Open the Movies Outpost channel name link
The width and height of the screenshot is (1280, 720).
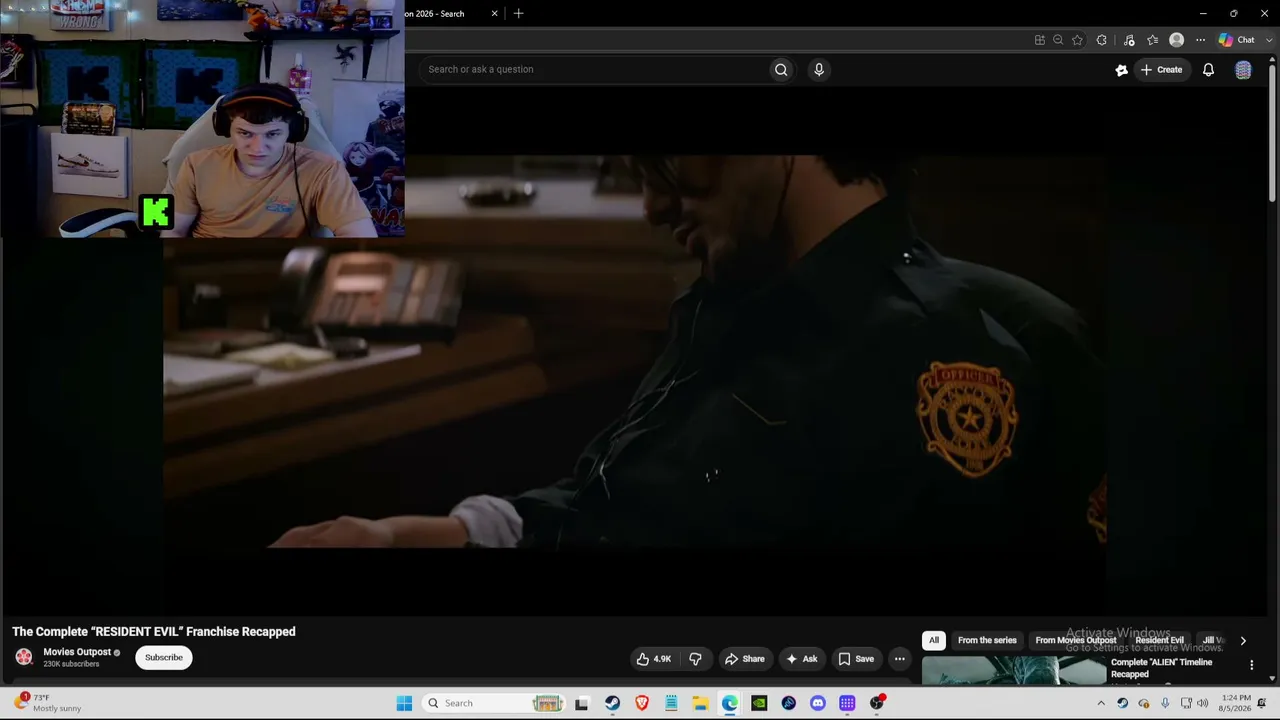[76, 652]
